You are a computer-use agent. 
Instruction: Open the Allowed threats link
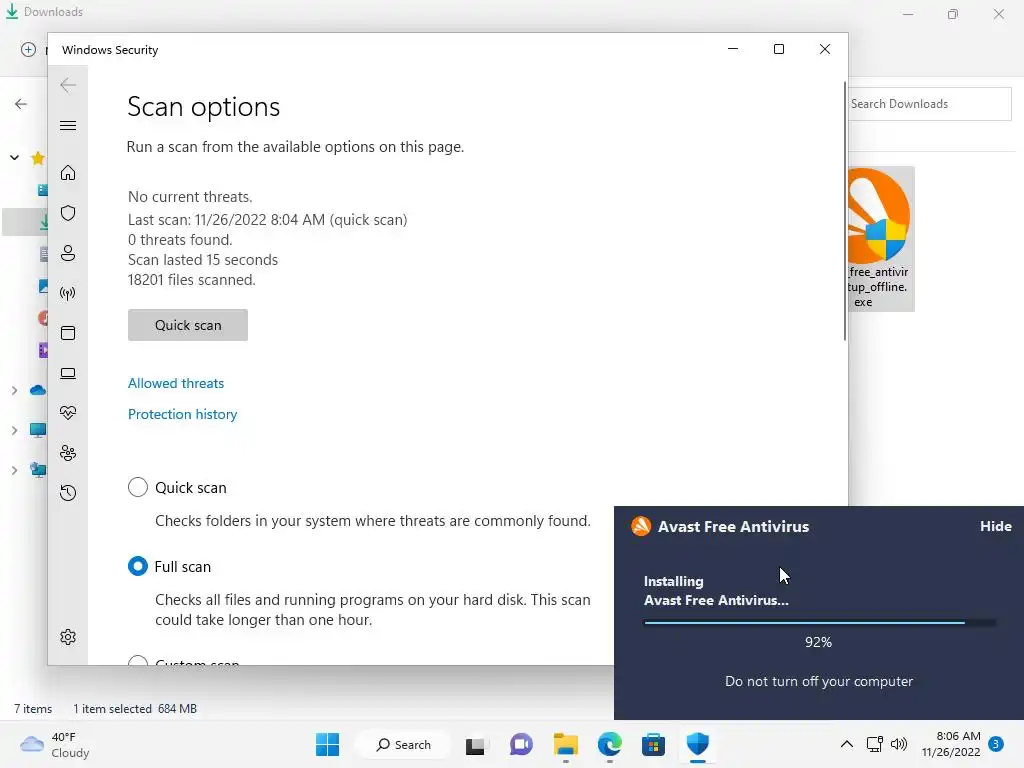tap(176, 383)
